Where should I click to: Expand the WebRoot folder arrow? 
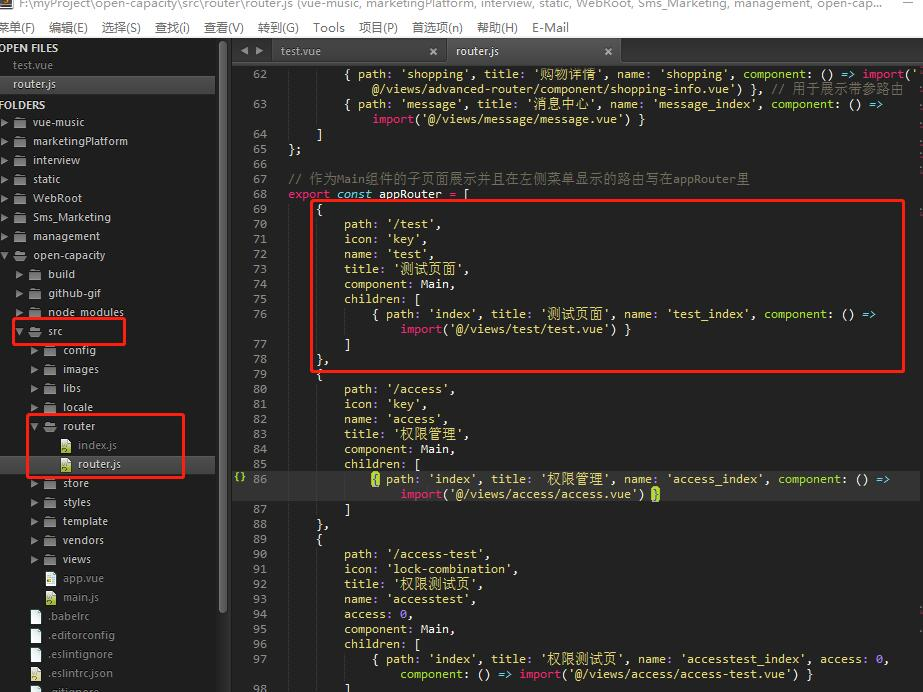click(5, 198)
